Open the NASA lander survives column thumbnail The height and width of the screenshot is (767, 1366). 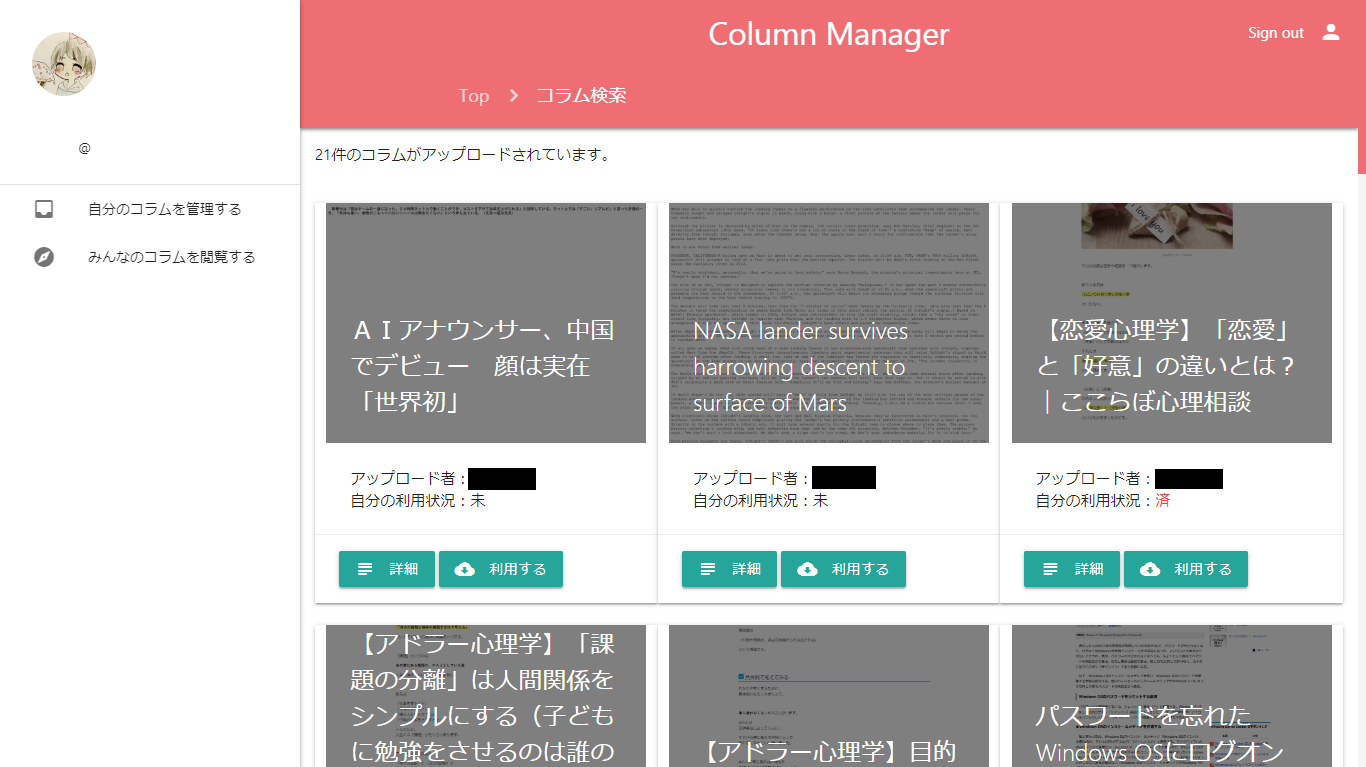[x=828, y=323]
